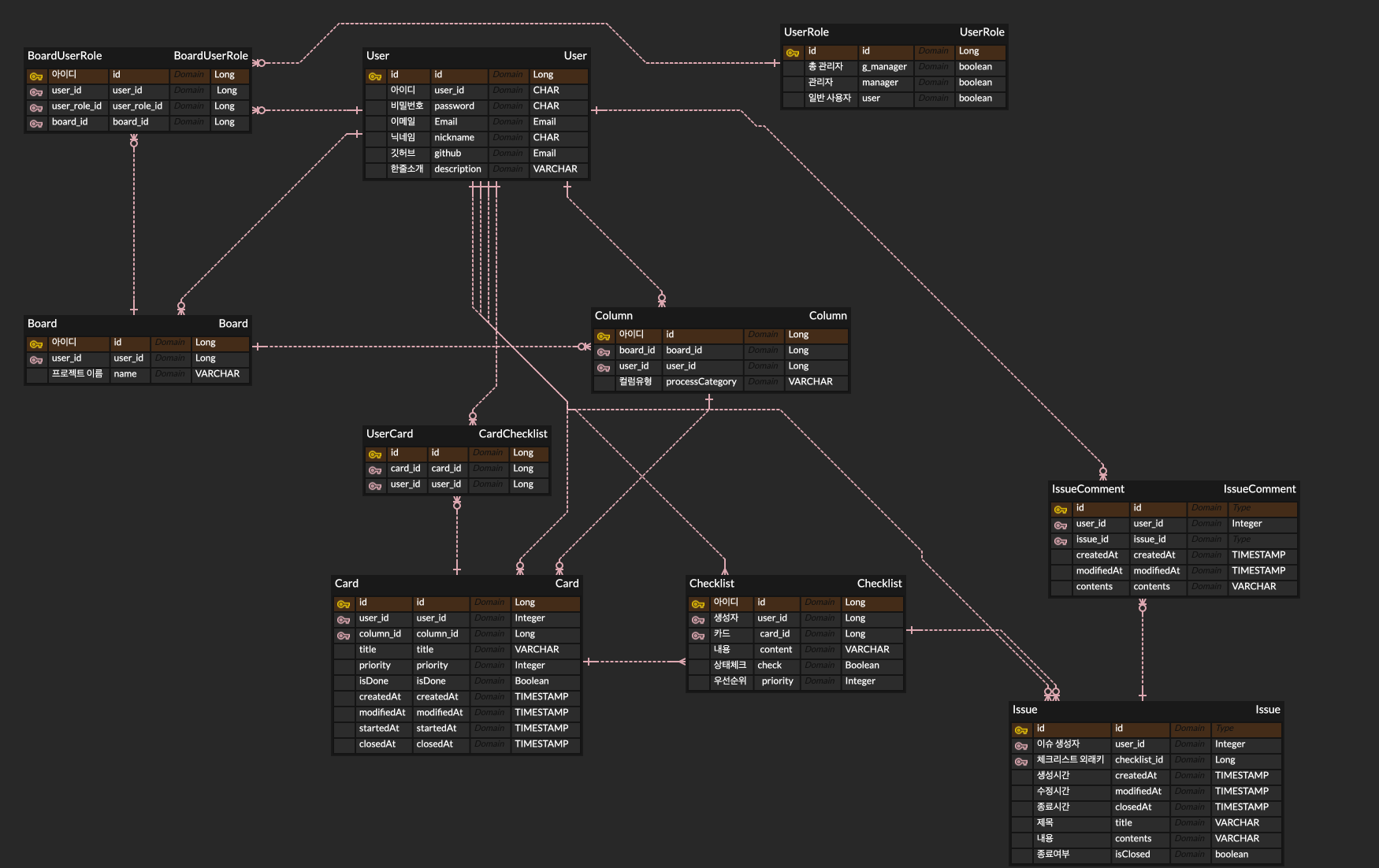Screen dimensions: 1379x868
Task: Select the User table header
Action: click(x=477, y=56)
